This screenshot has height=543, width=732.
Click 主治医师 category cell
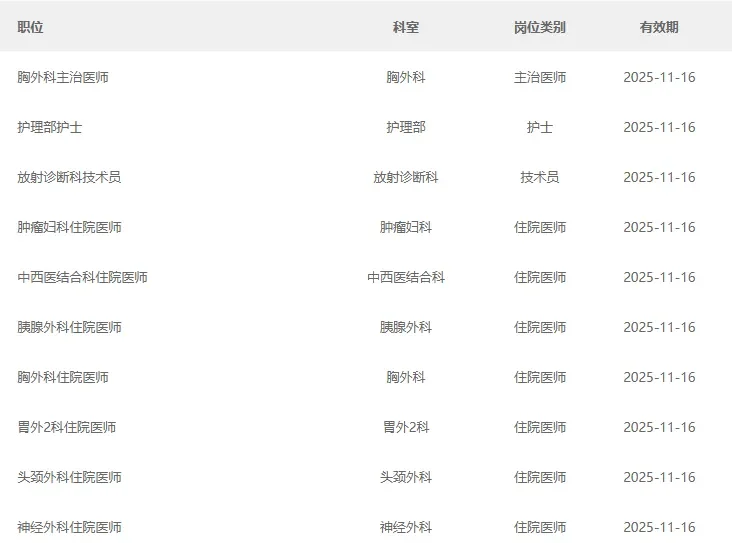(539, 77)
